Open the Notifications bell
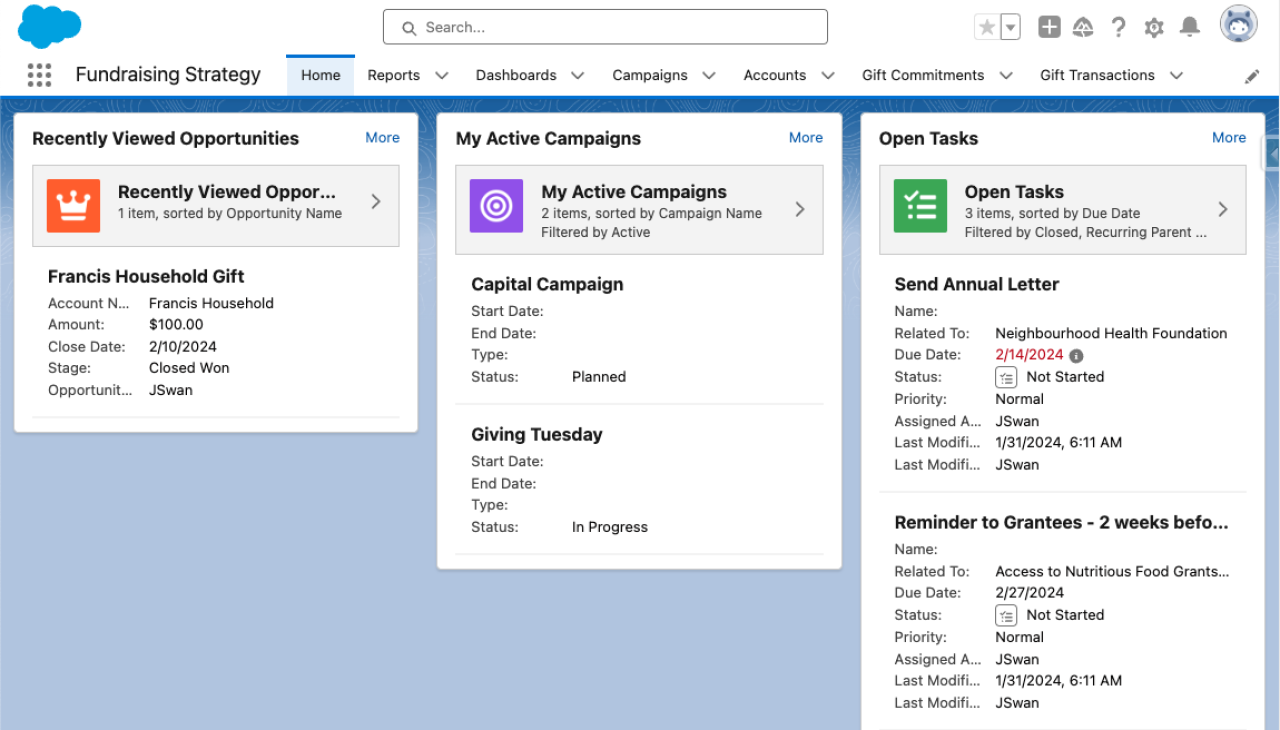This screenshot has height=730, width=1280. point(1189,27)
